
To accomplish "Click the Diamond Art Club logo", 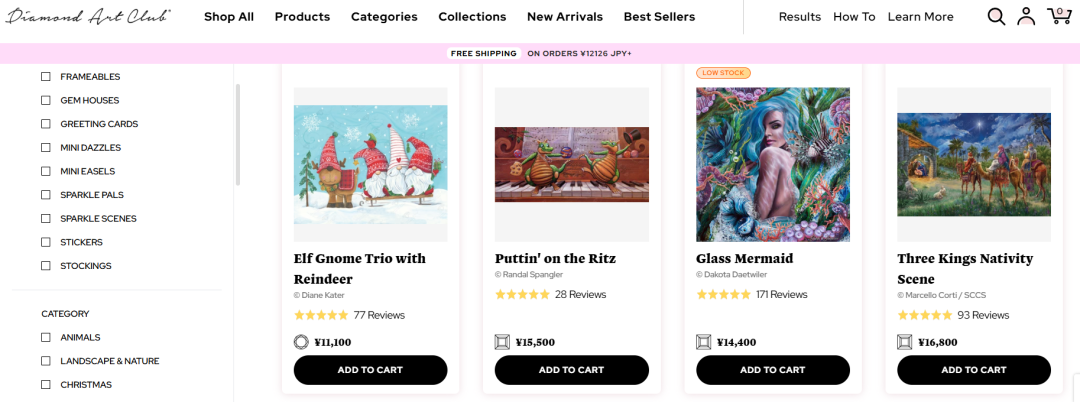I will pos(88,16).
